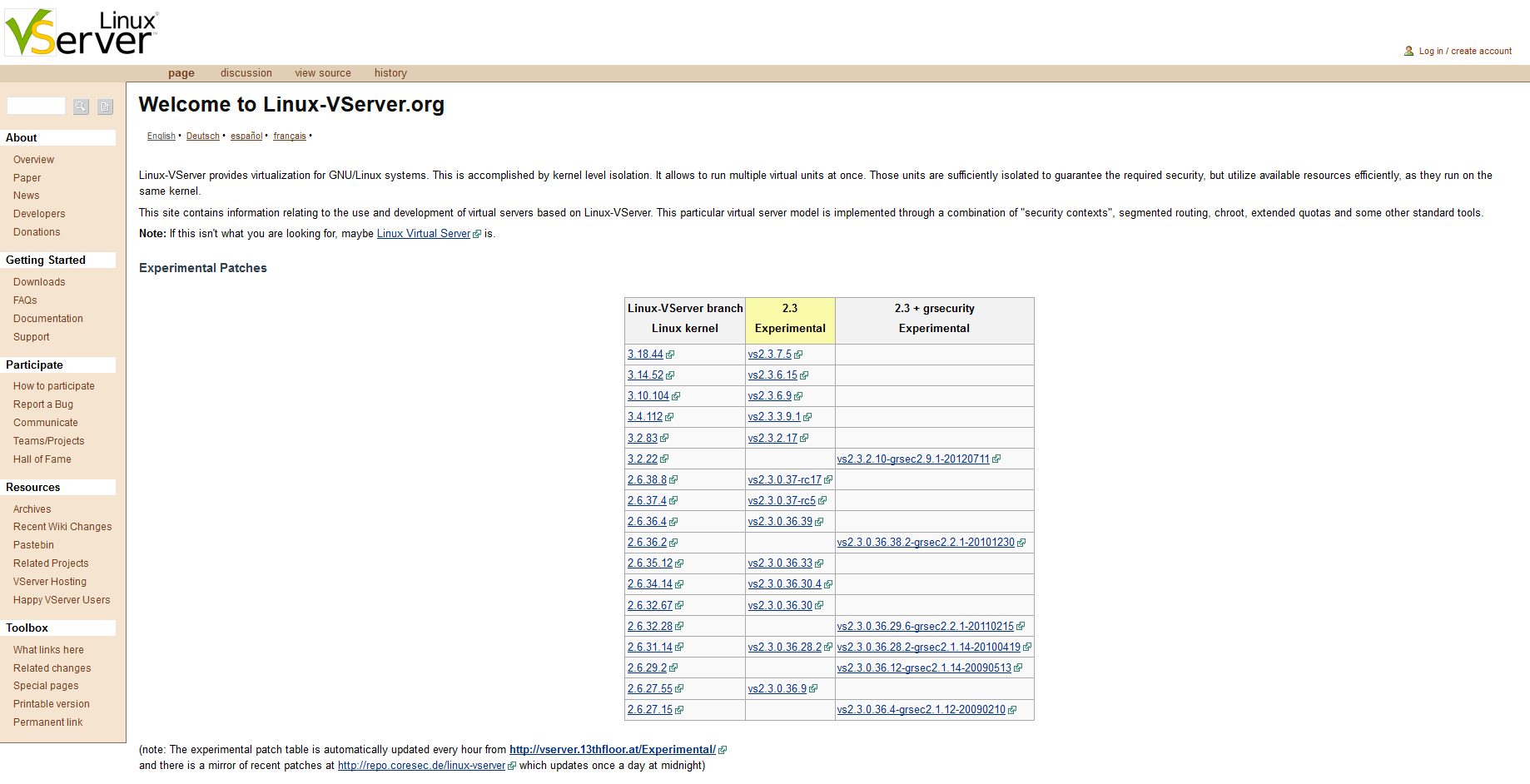Click external-link icon after Linux Virtual Server

(477, 235)
